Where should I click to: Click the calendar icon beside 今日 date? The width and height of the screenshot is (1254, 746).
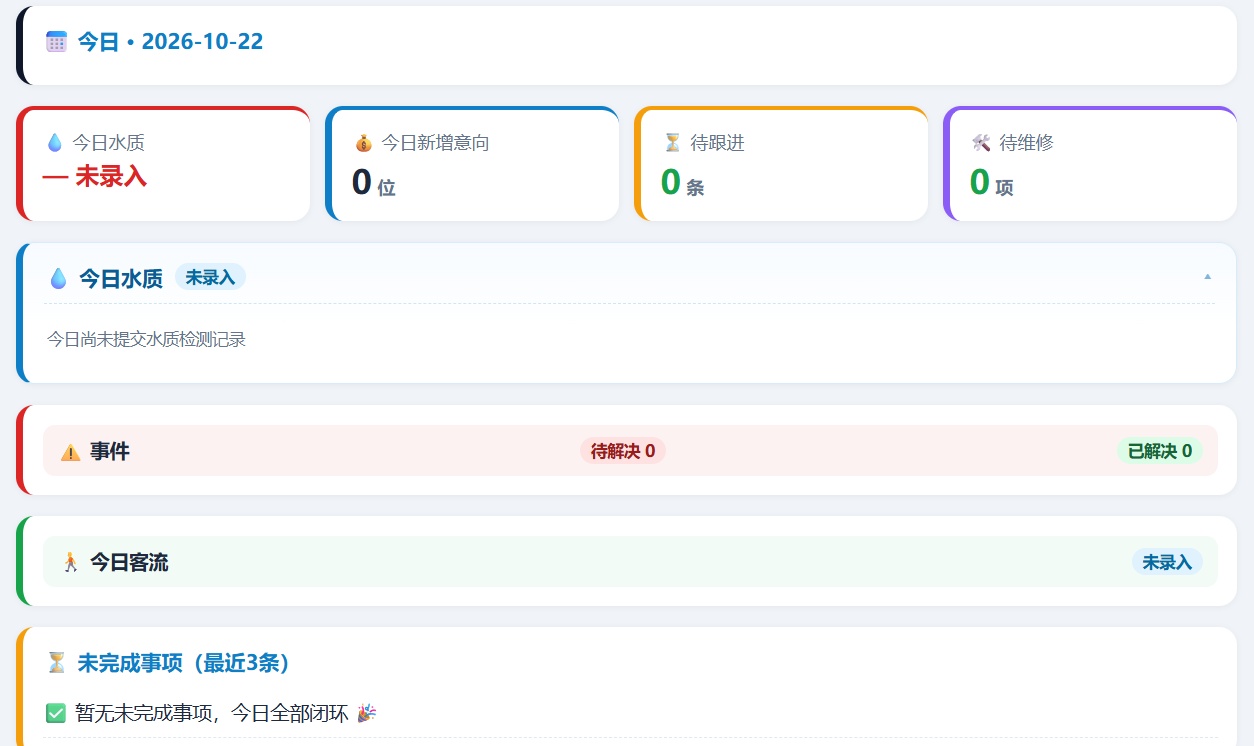point(57,42)
